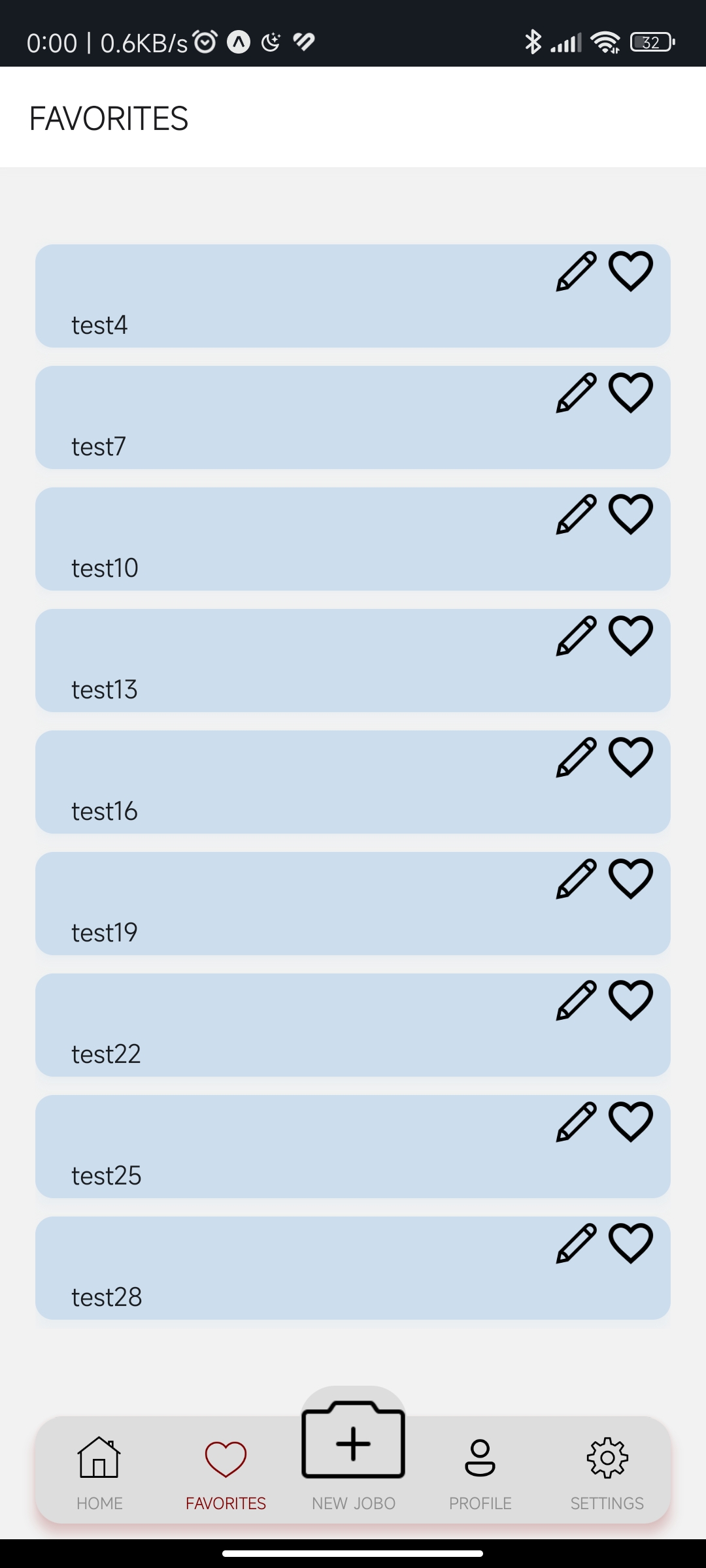Toggle the heart on test28
The height and width of the screenshot is (1568, 706).
(631, 1243)
